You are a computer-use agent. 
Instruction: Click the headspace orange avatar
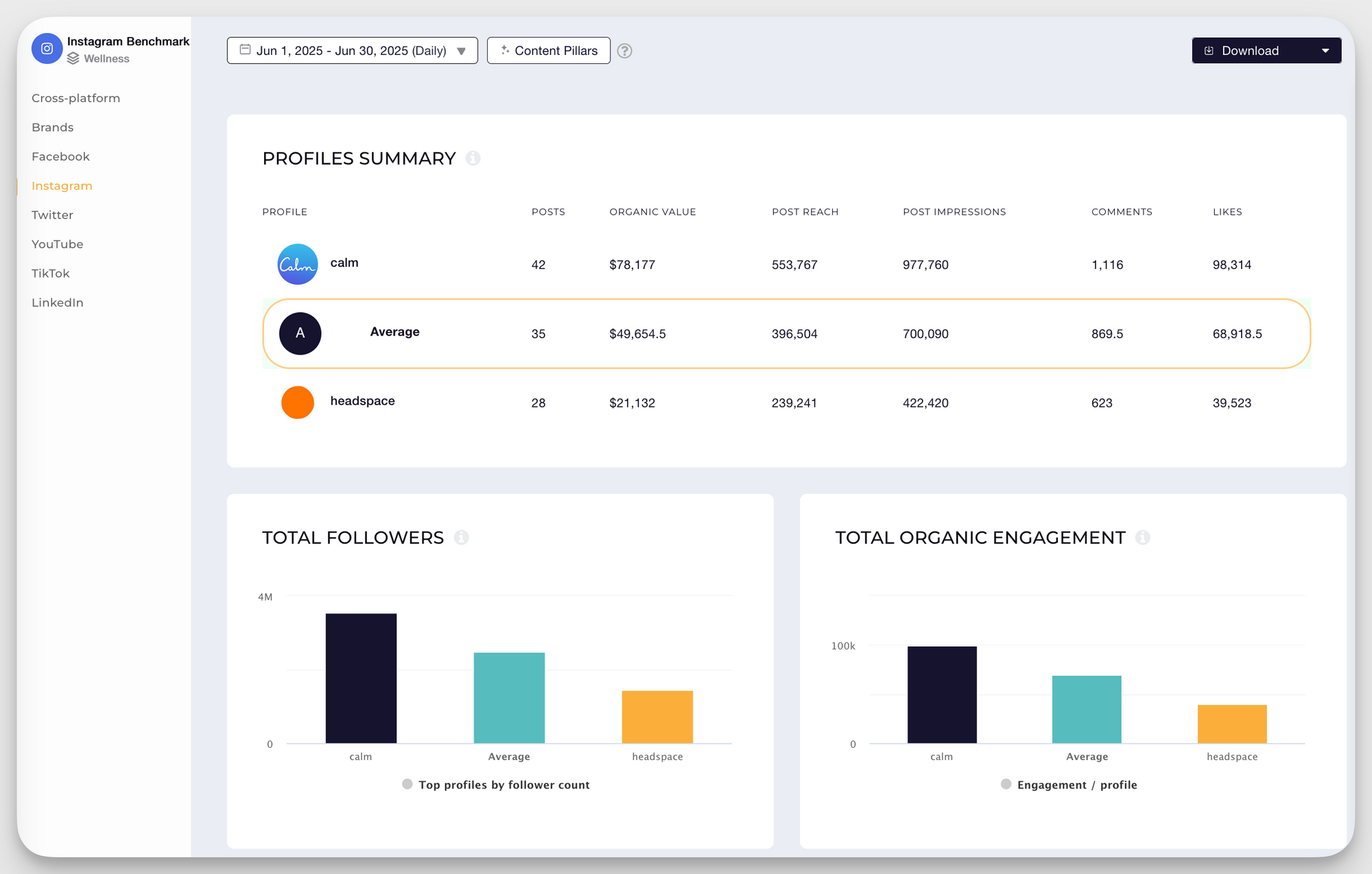298,403
